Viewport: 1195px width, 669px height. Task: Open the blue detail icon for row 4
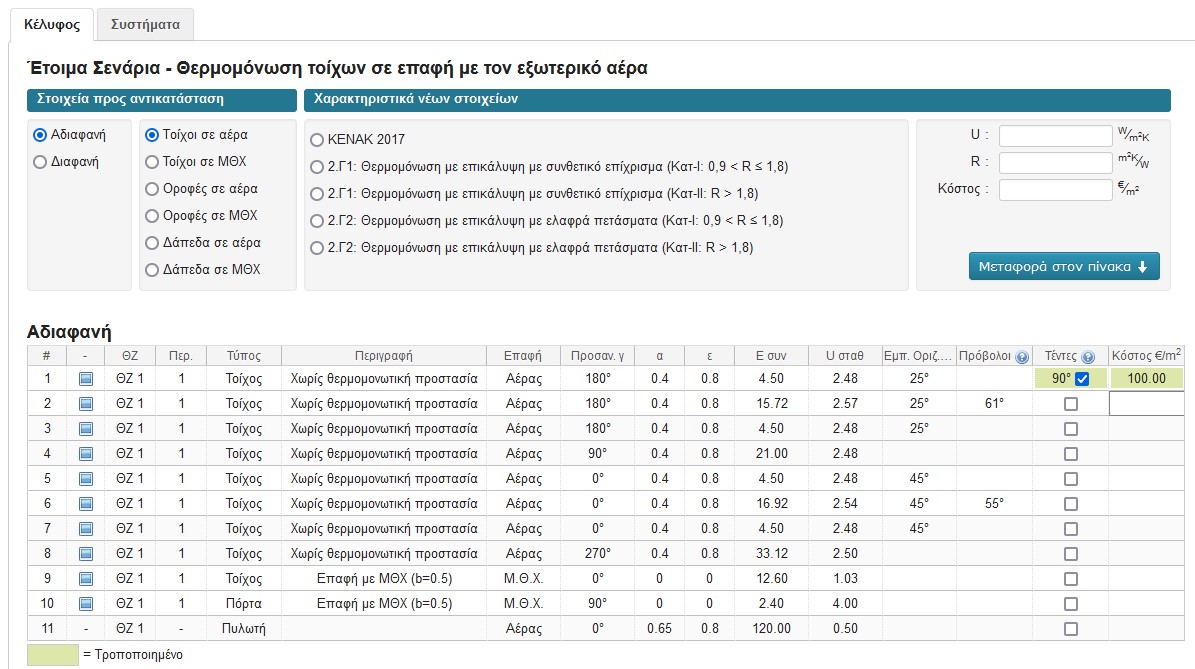point(86,453)
